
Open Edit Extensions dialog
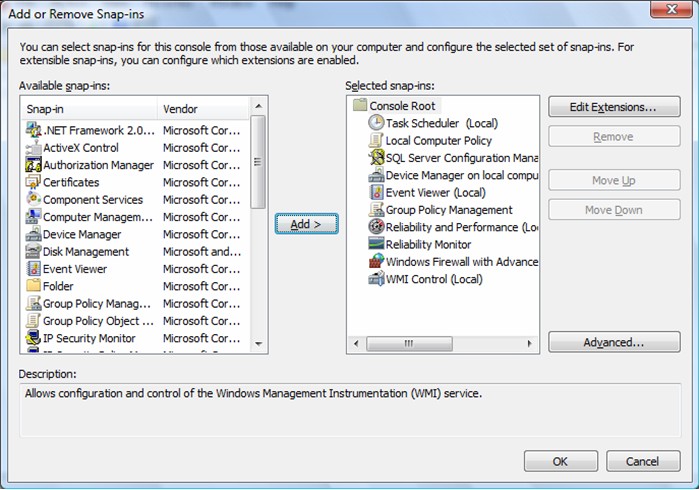tap(614, 107)
